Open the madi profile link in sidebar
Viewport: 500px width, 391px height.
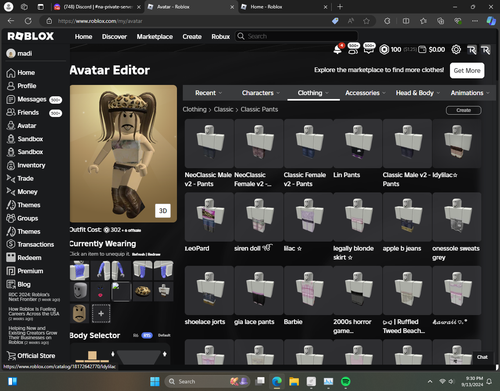[x=19, y=53]
